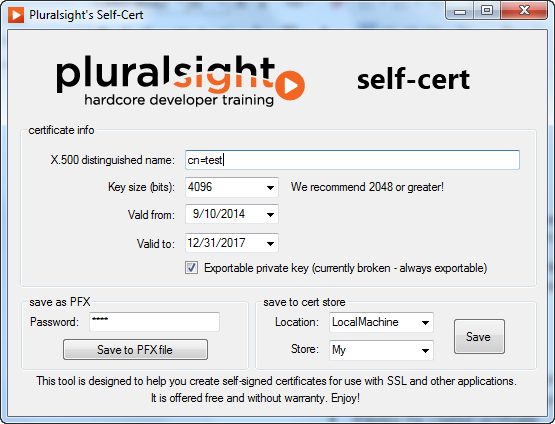Click the "self-cert" heading text
This screenshot has width=555, height=424.
click(x=413, y=79)
